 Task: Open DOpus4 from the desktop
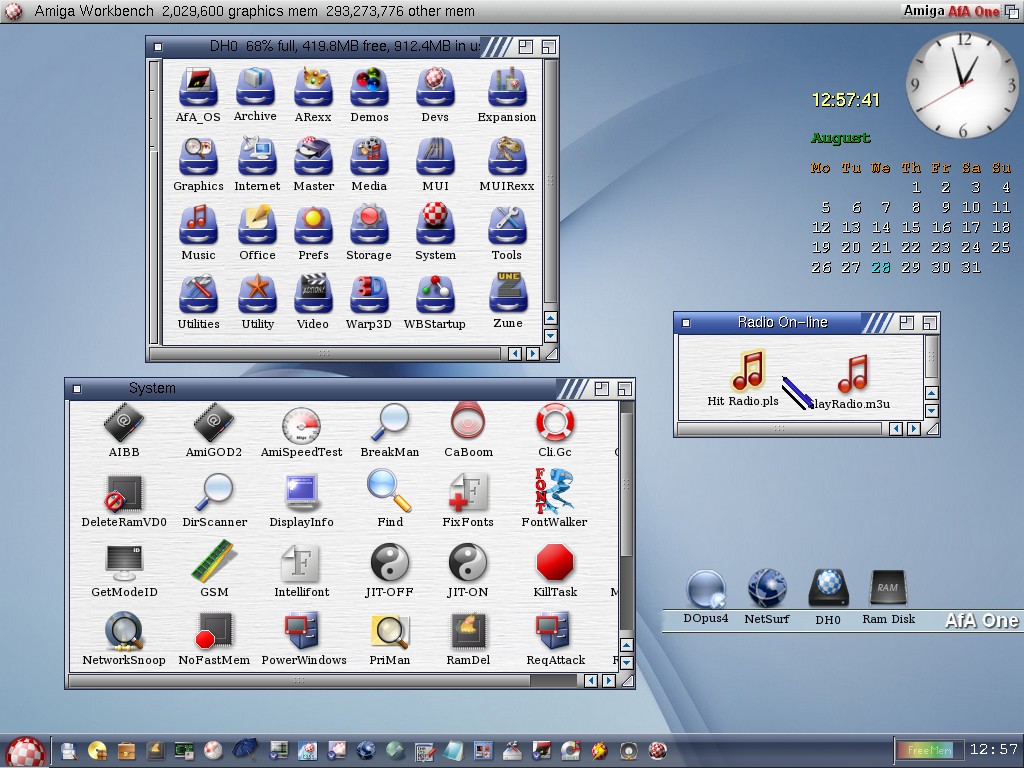coord(706,590)
